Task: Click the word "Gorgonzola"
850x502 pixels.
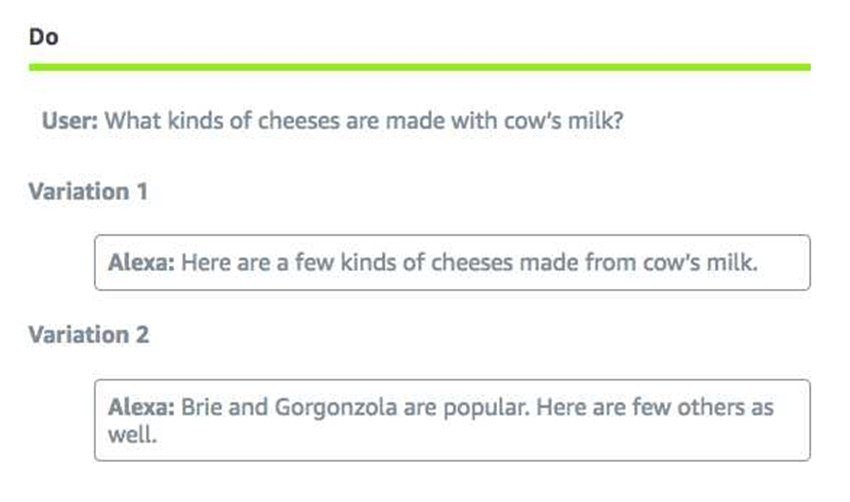Action: [x=336, y=407]
